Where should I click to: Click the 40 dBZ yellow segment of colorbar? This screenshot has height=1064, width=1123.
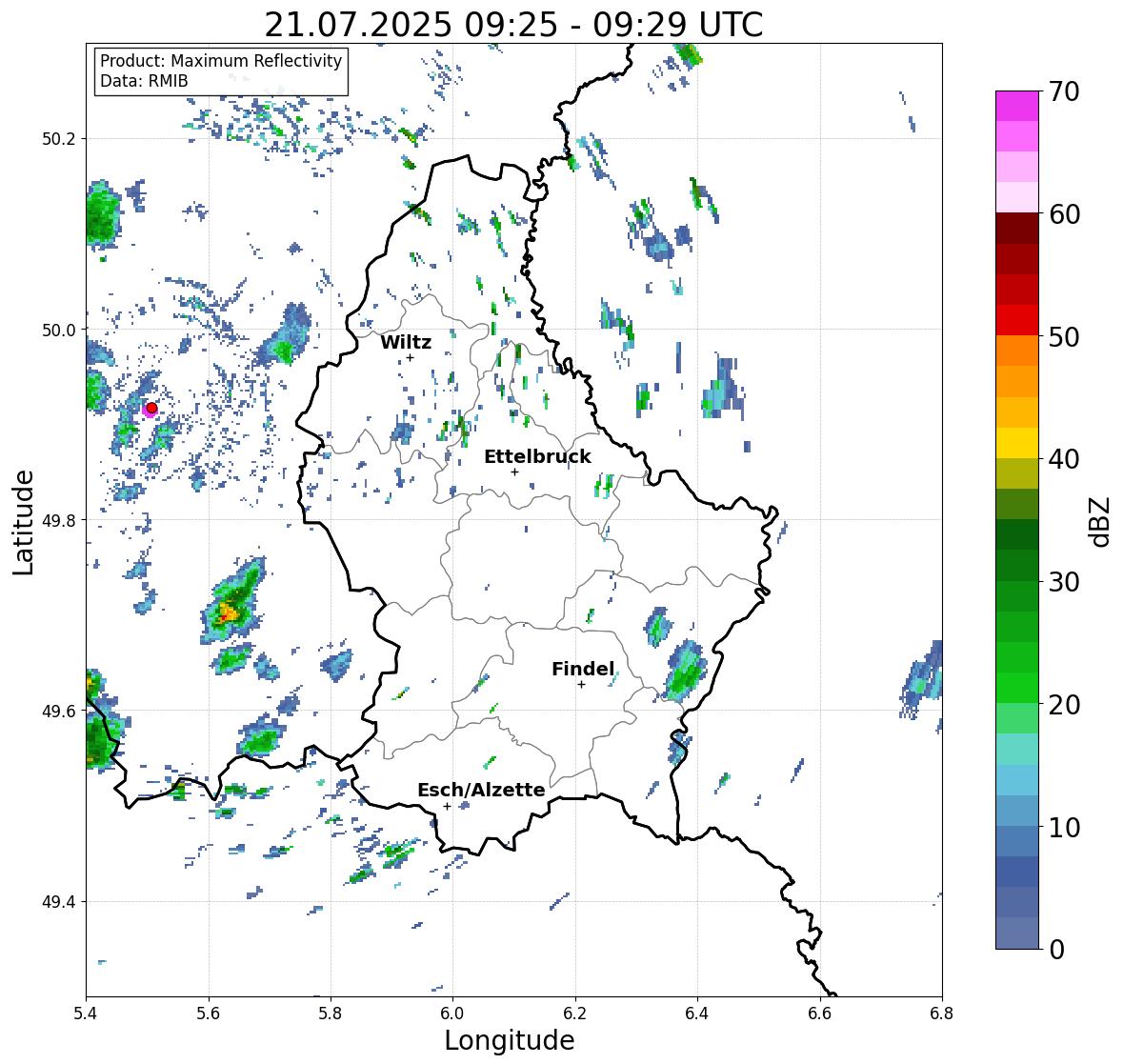1017,443
